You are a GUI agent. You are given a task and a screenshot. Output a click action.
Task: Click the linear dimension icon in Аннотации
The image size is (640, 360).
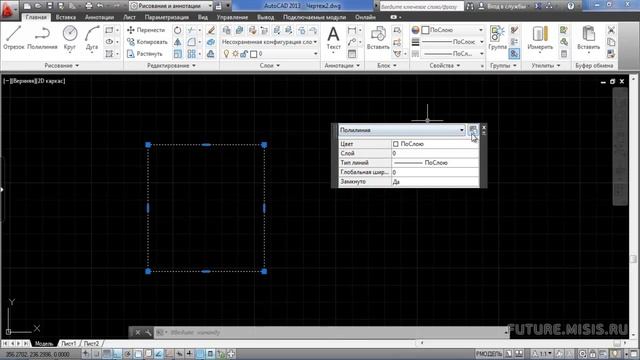tap(352, 30)
